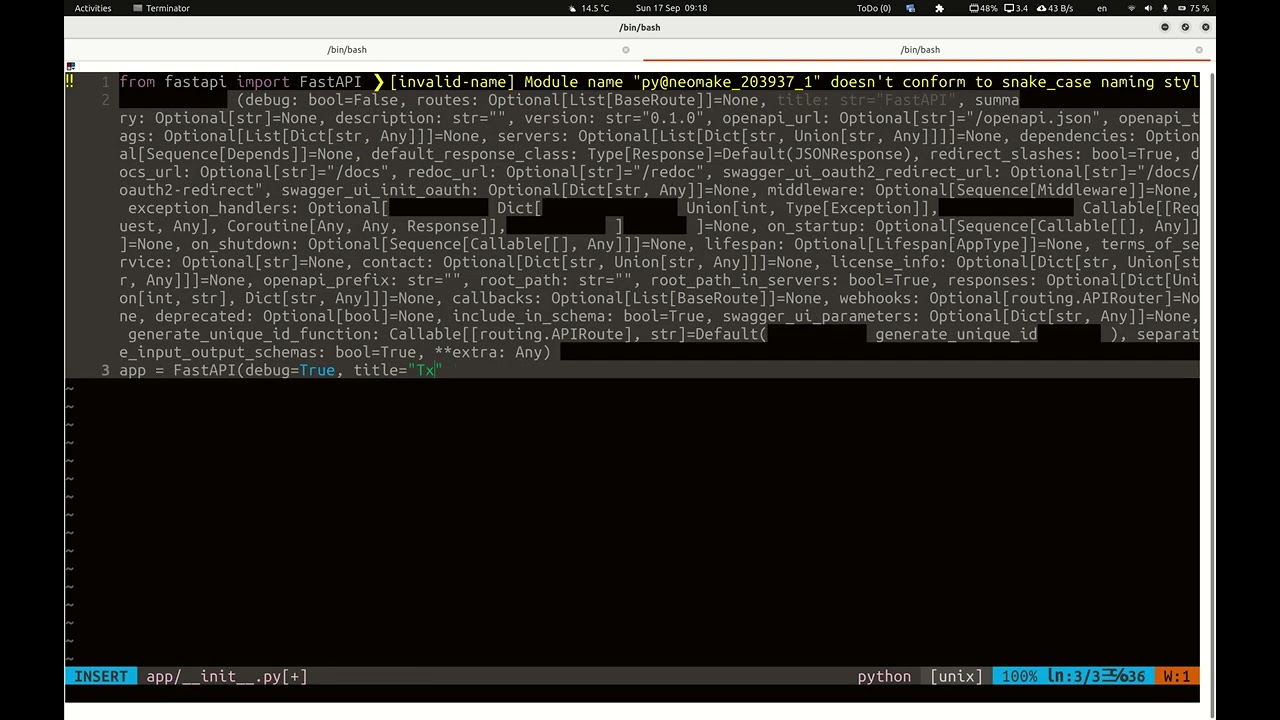This screenshot has width=1280, height=720.
Task: Click the lint warning '!!' sign on line 1
Action: click(69, 82)
